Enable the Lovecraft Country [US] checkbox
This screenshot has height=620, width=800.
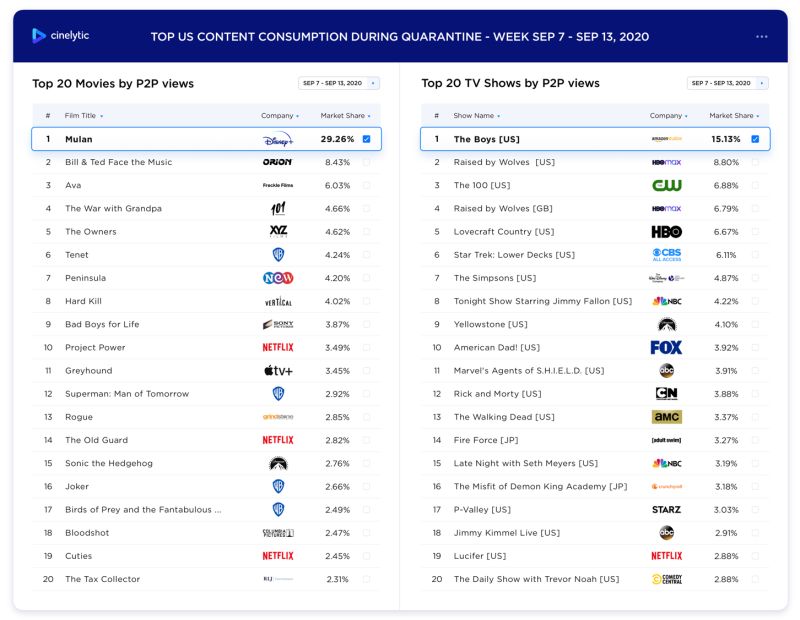755,232
